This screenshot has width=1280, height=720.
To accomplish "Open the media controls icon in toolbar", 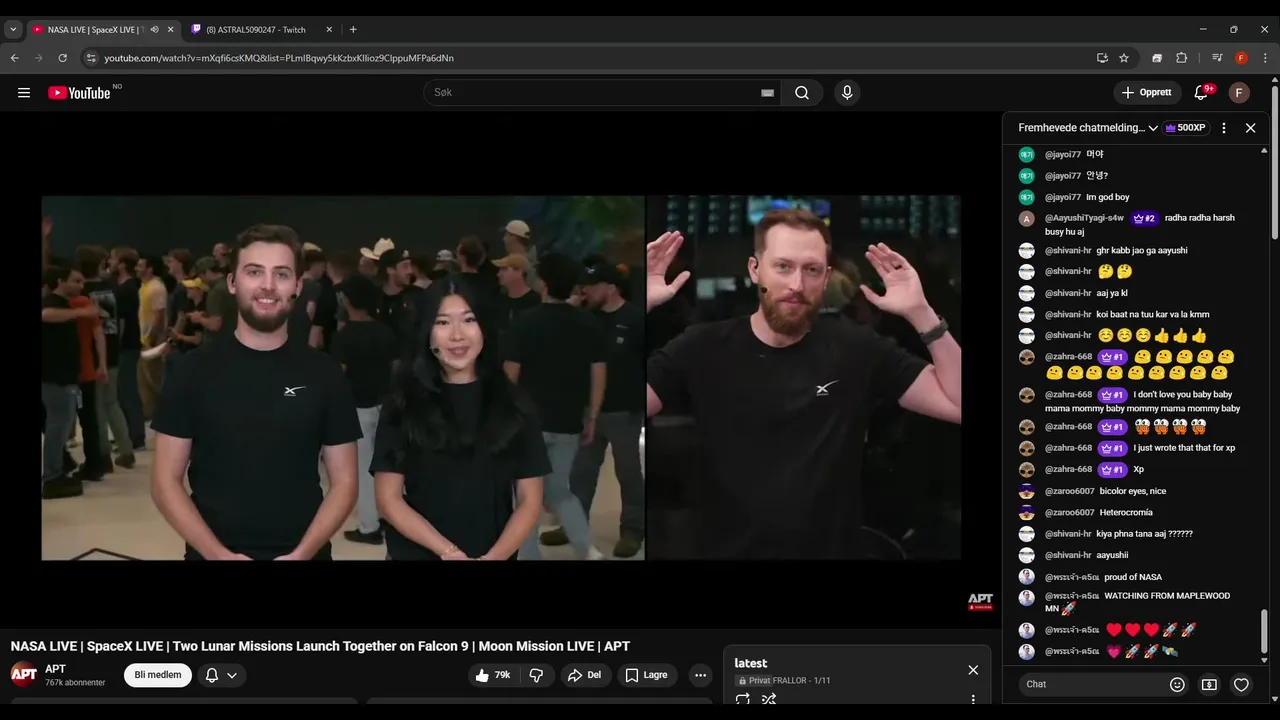I will click(x=1217, y=58).
